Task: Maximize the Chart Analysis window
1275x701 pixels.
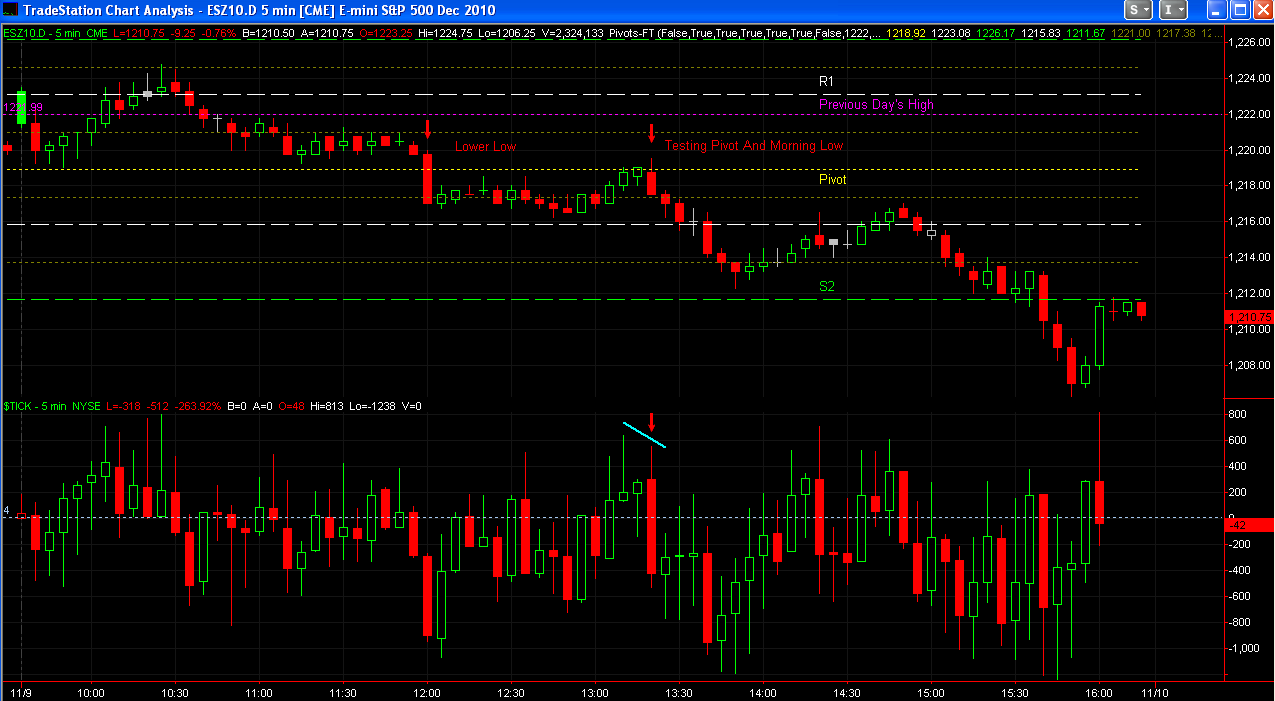Action: point(1239,10)
